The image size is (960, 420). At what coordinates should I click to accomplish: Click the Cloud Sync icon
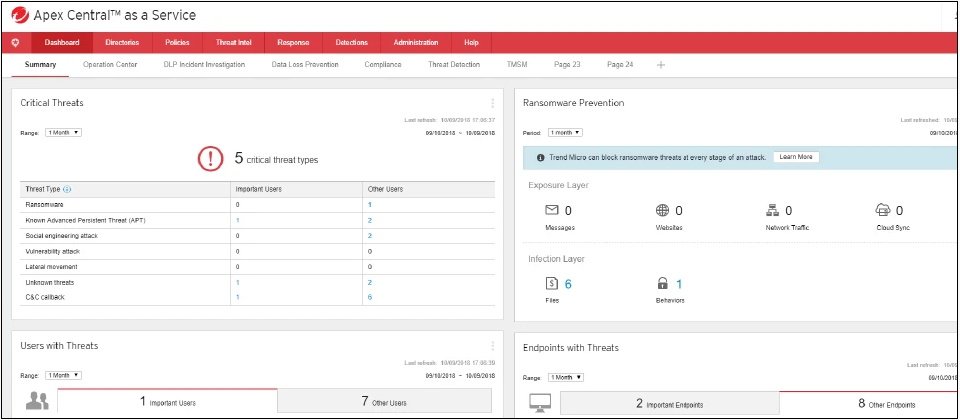pyautogui.click(x=882, y=211)
